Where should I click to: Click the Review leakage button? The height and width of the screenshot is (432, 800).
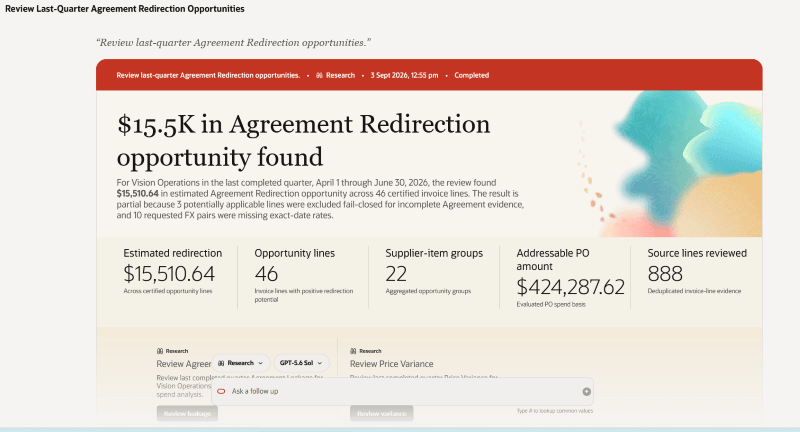(x=187, y=413)
